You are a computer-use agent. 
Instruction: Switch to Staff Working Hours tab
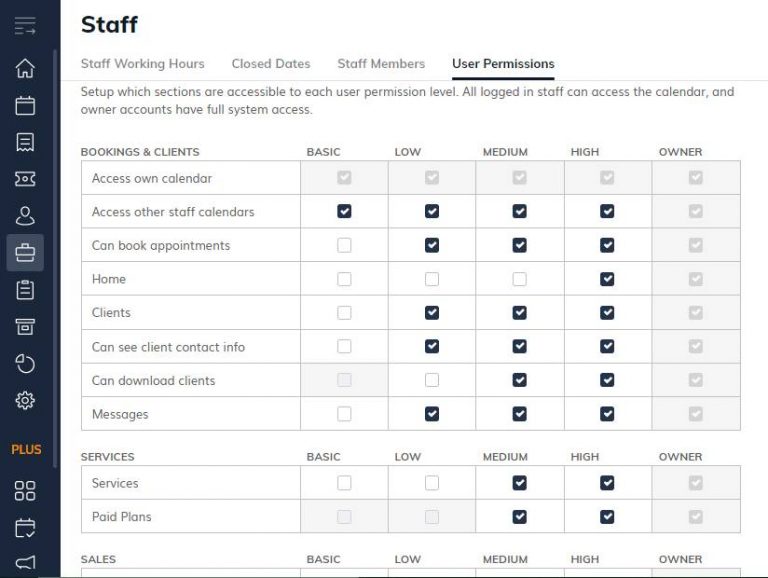(x=142, y=63)
